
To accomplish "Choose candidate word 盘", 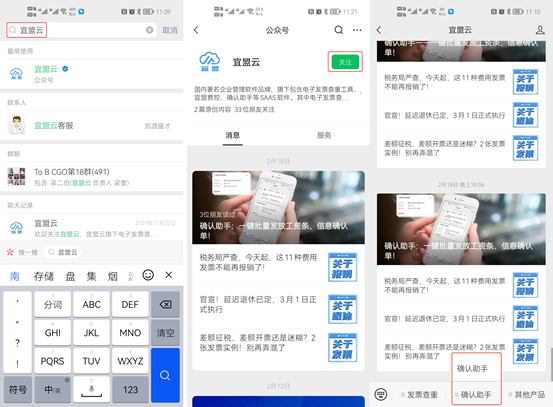I will pos(70,276).
